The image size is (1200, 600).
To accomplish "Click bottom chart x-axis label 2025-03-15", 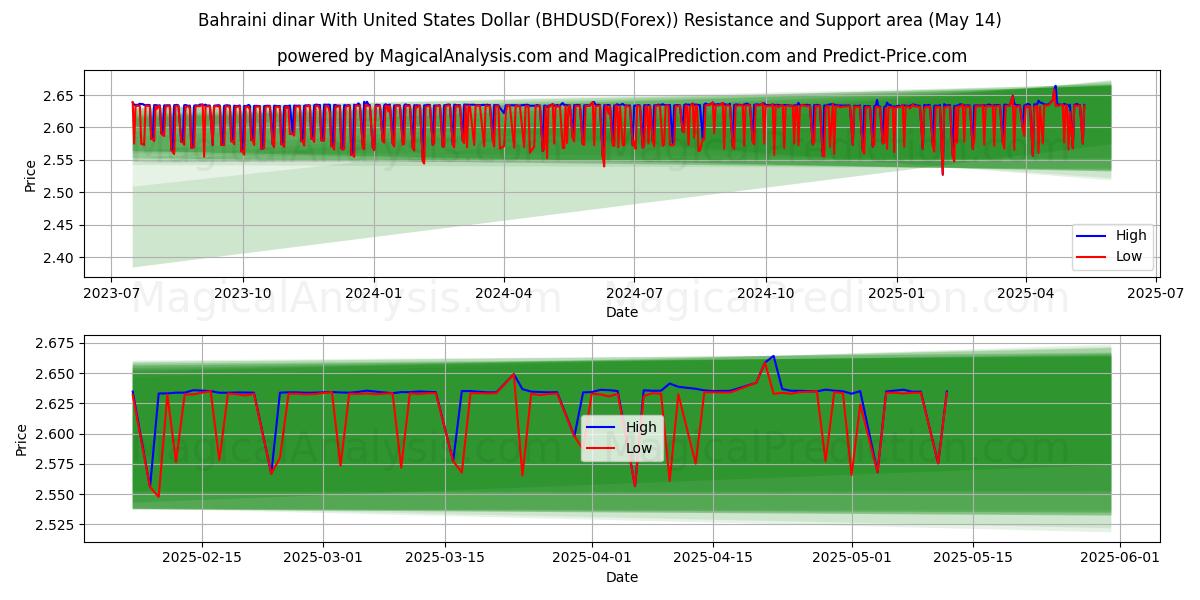I will pyautogui.click(x=445, y=558).
